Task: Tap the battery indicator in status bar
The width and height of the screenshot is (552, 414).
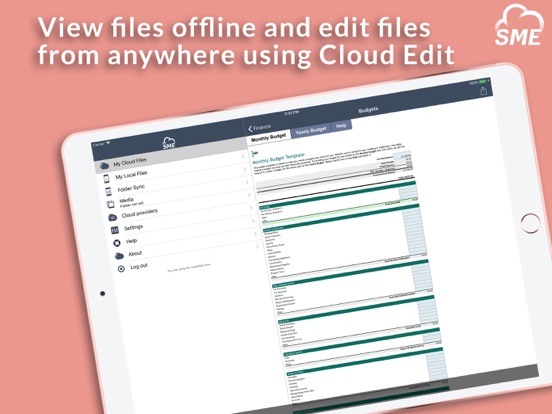Action: pos(483,82)
